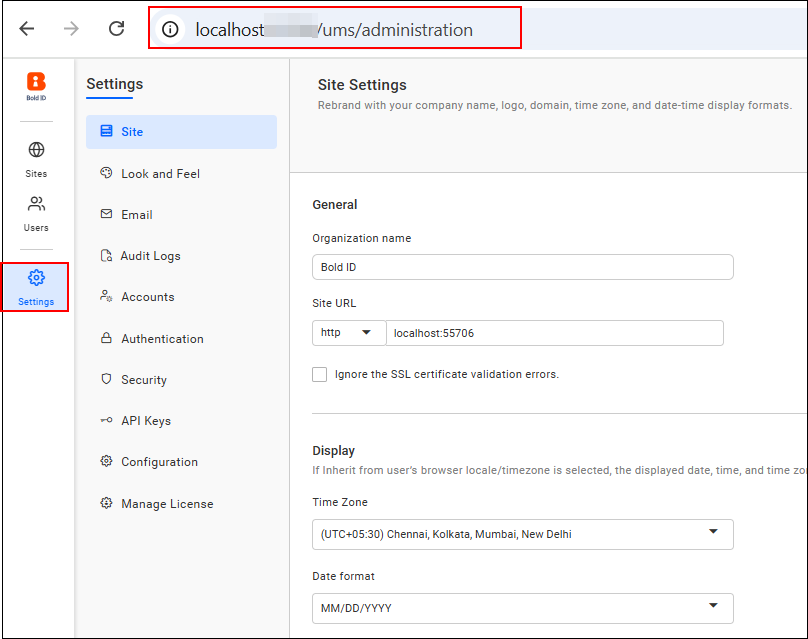
Task: Click the General section heading
Action: pos(334,205)
